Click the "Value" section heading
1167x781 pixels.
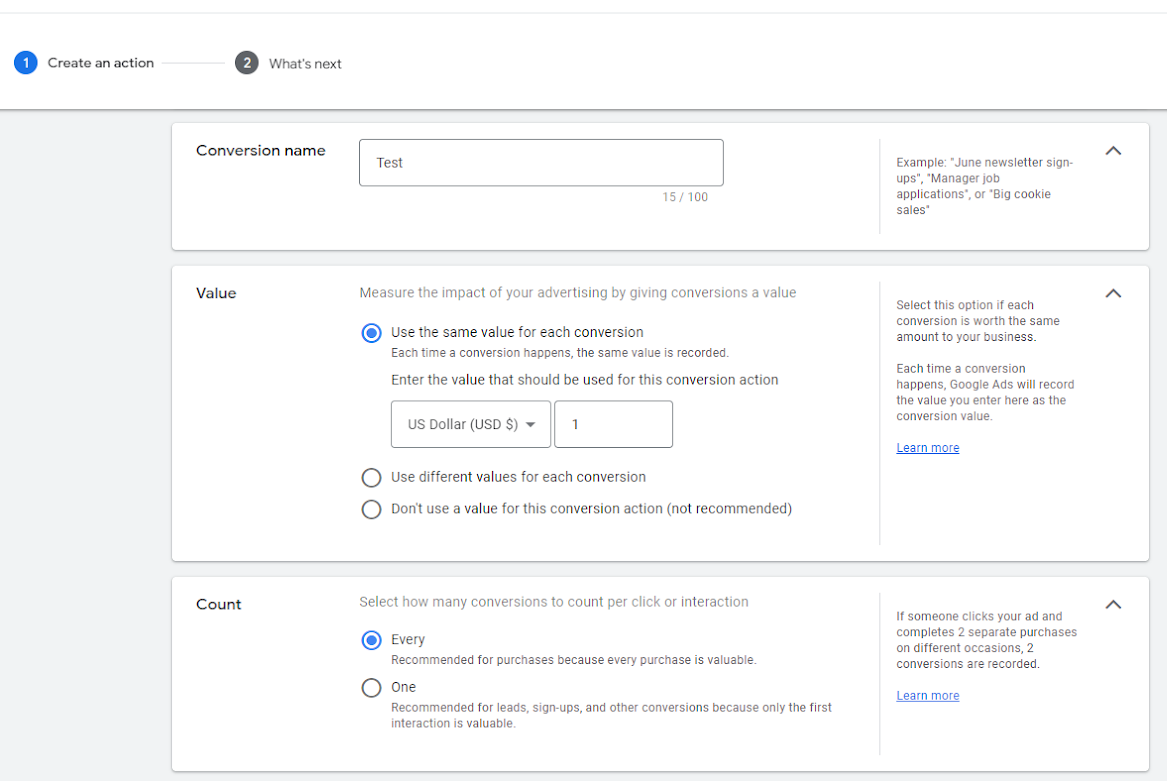(216, 294)
